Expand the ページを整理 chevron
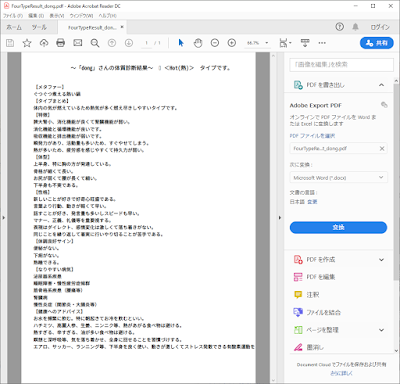400x384 pixels. [x=381, y=330]
